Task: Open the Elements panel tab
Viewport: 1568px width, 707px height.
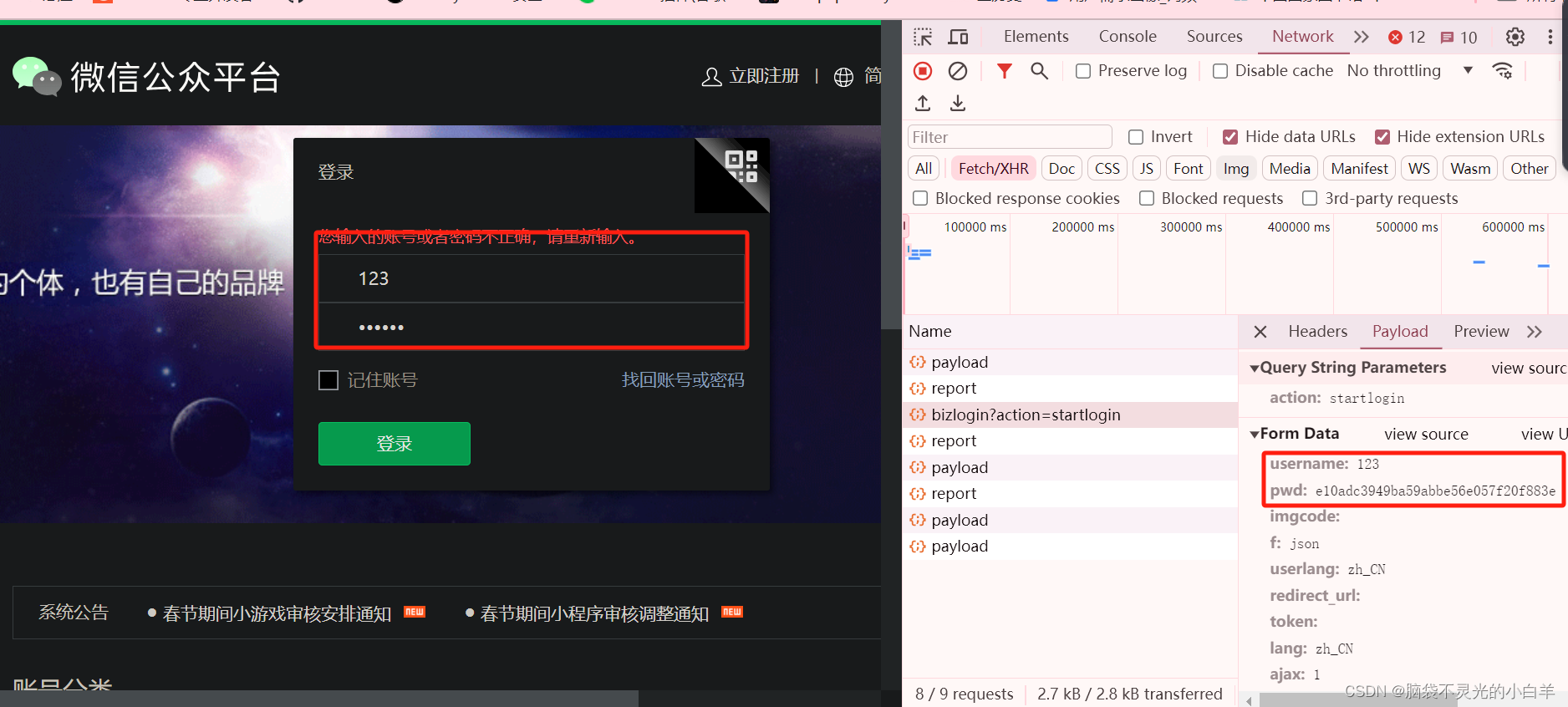Action: pyautogui.click(x=1036, y=37)
